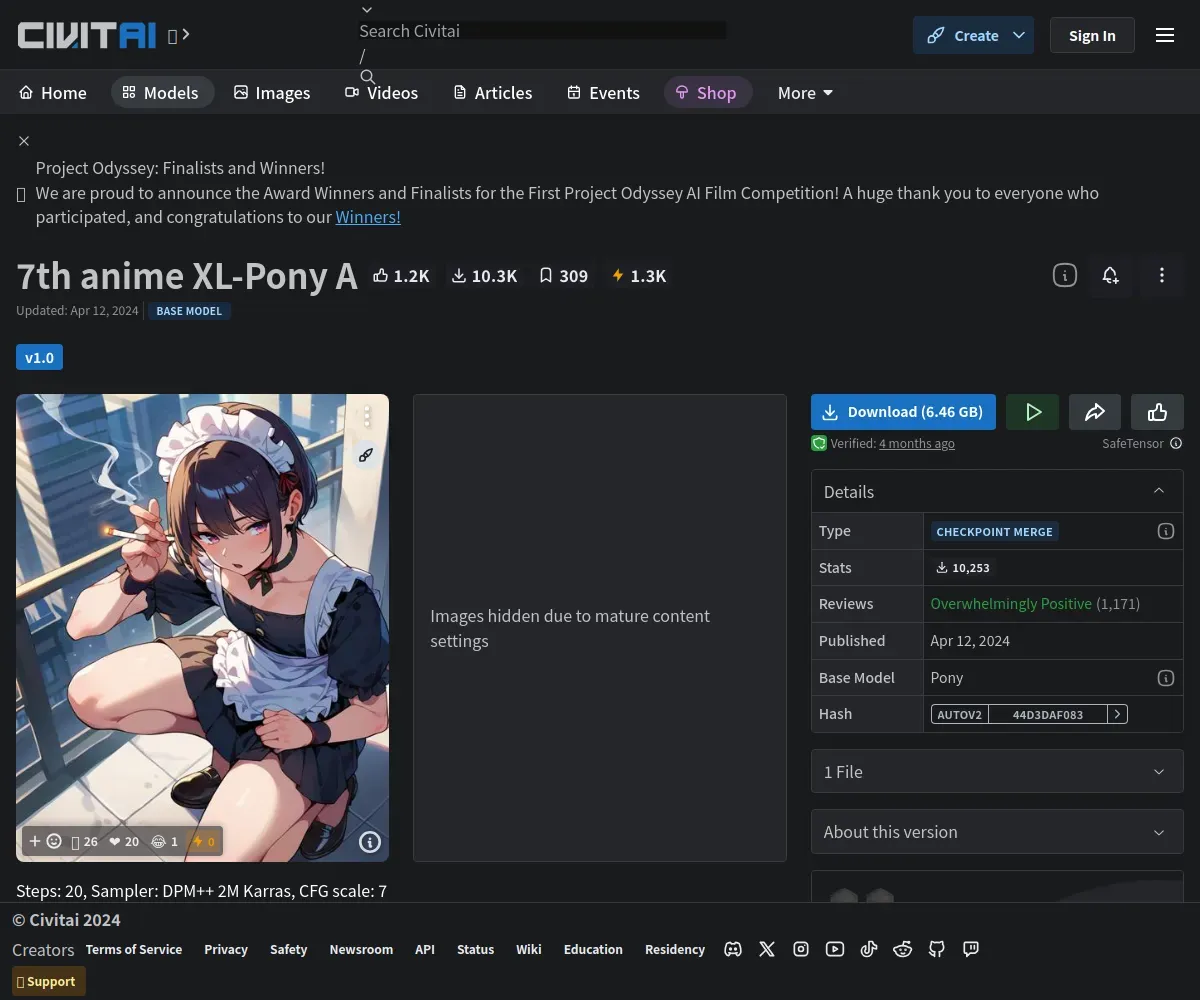This screenshot has height=1000, width=1200.
Task: Open the hamburger menu in the header
Action: (x=1165, y=35)
